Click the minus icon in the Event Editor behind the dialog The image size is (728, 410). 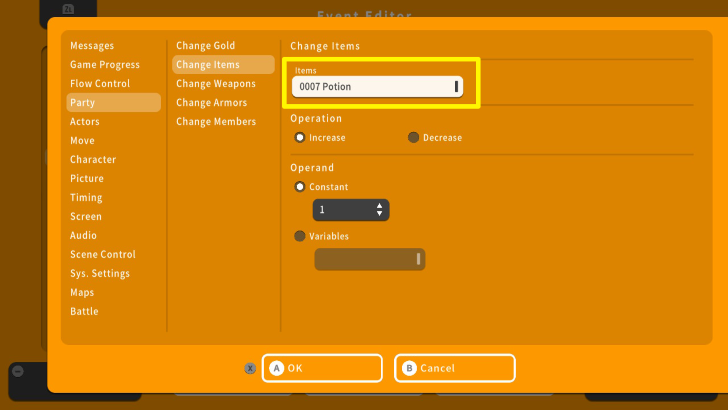18,371
